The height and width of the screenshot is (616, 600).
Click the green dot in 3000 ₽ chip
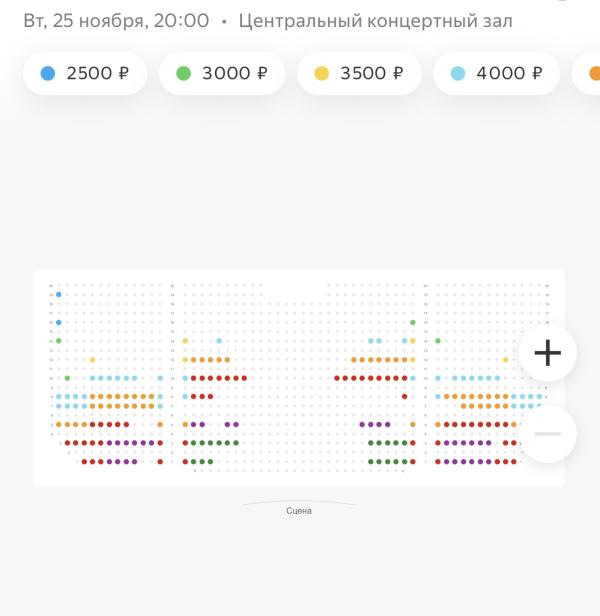coord(184,73)
